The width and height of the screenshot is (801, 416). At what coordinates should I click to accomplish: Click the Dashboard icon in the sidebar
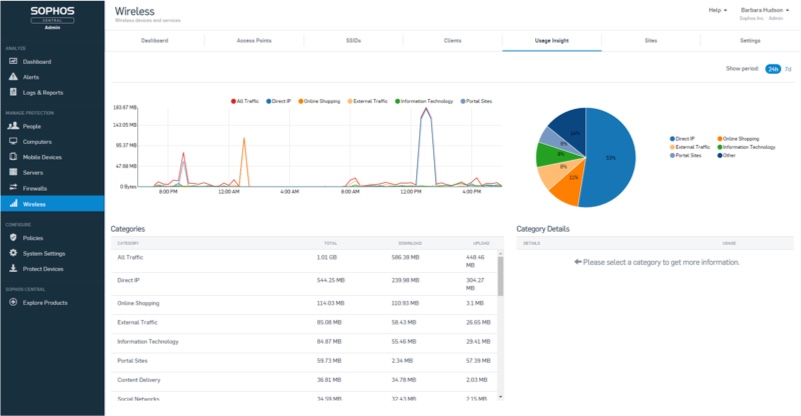point(13,61)
